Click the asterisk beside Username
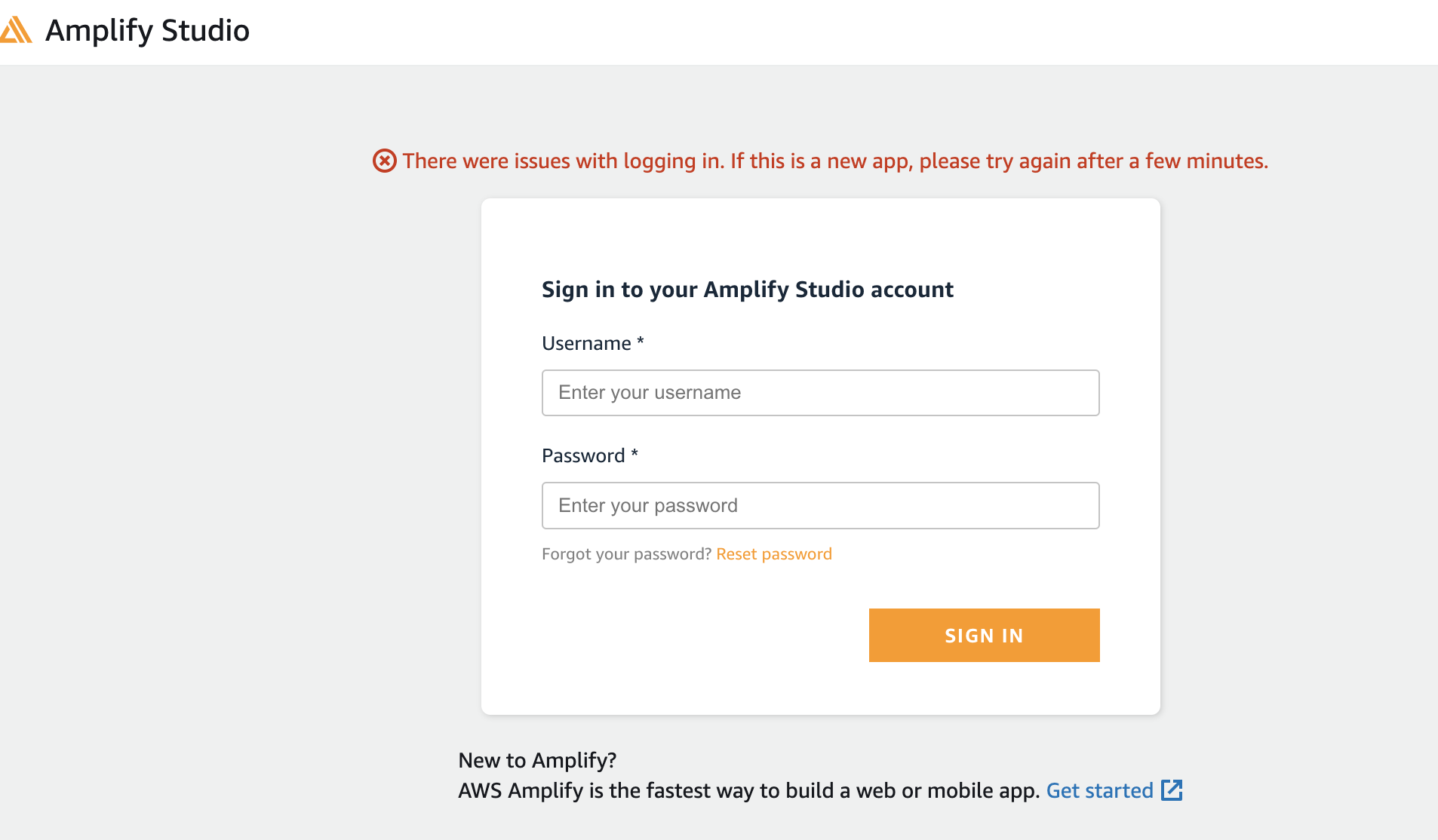 click(640, 342)
